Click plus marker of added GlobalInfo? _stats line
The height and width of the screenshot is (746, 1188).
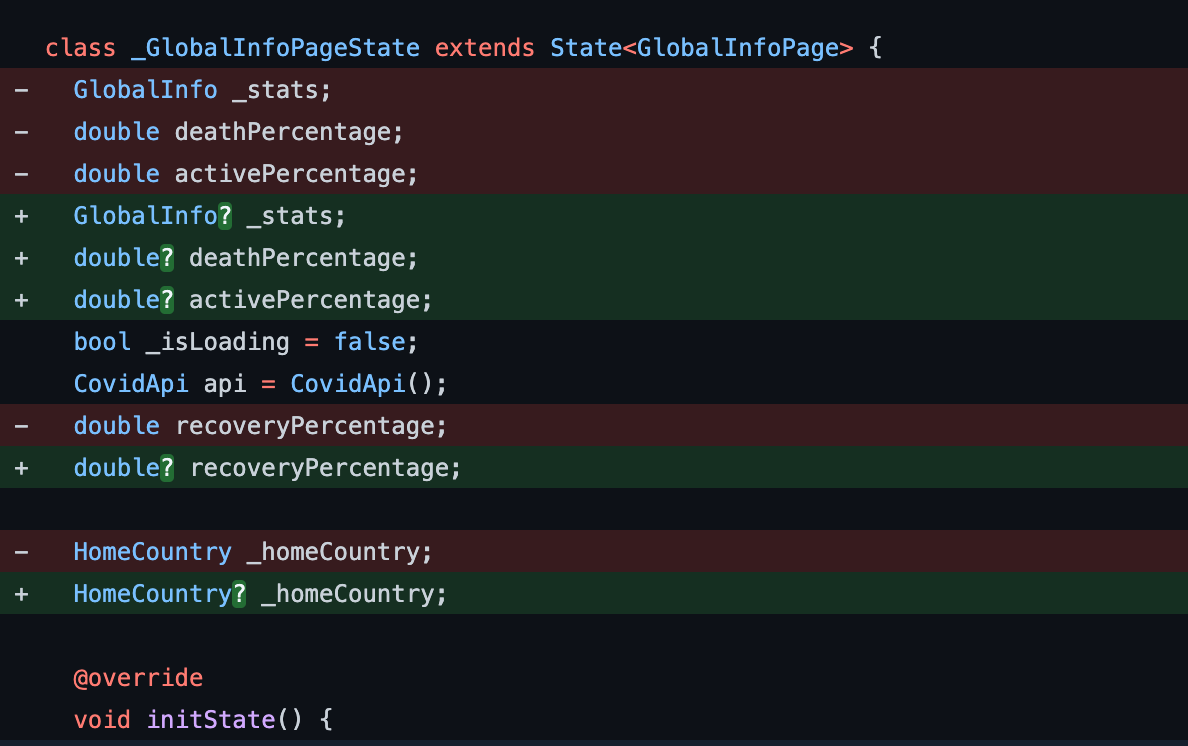click(x=22, y=216)
